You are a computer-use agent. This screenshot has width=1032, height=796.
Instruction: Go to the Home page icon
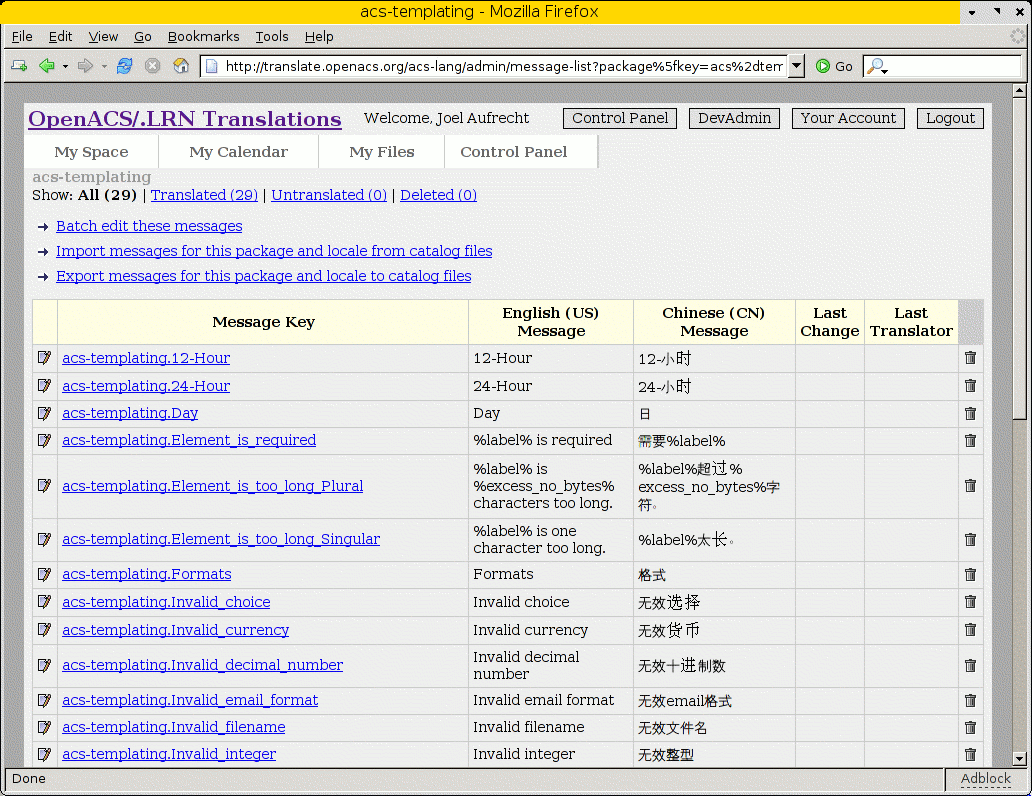pyautogui.click(x=181, y=66)
